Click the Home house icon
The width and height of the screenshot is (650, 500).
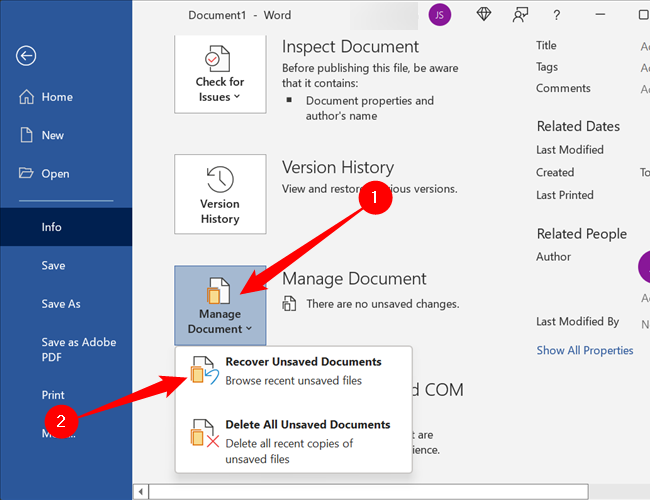coord(27,97)
